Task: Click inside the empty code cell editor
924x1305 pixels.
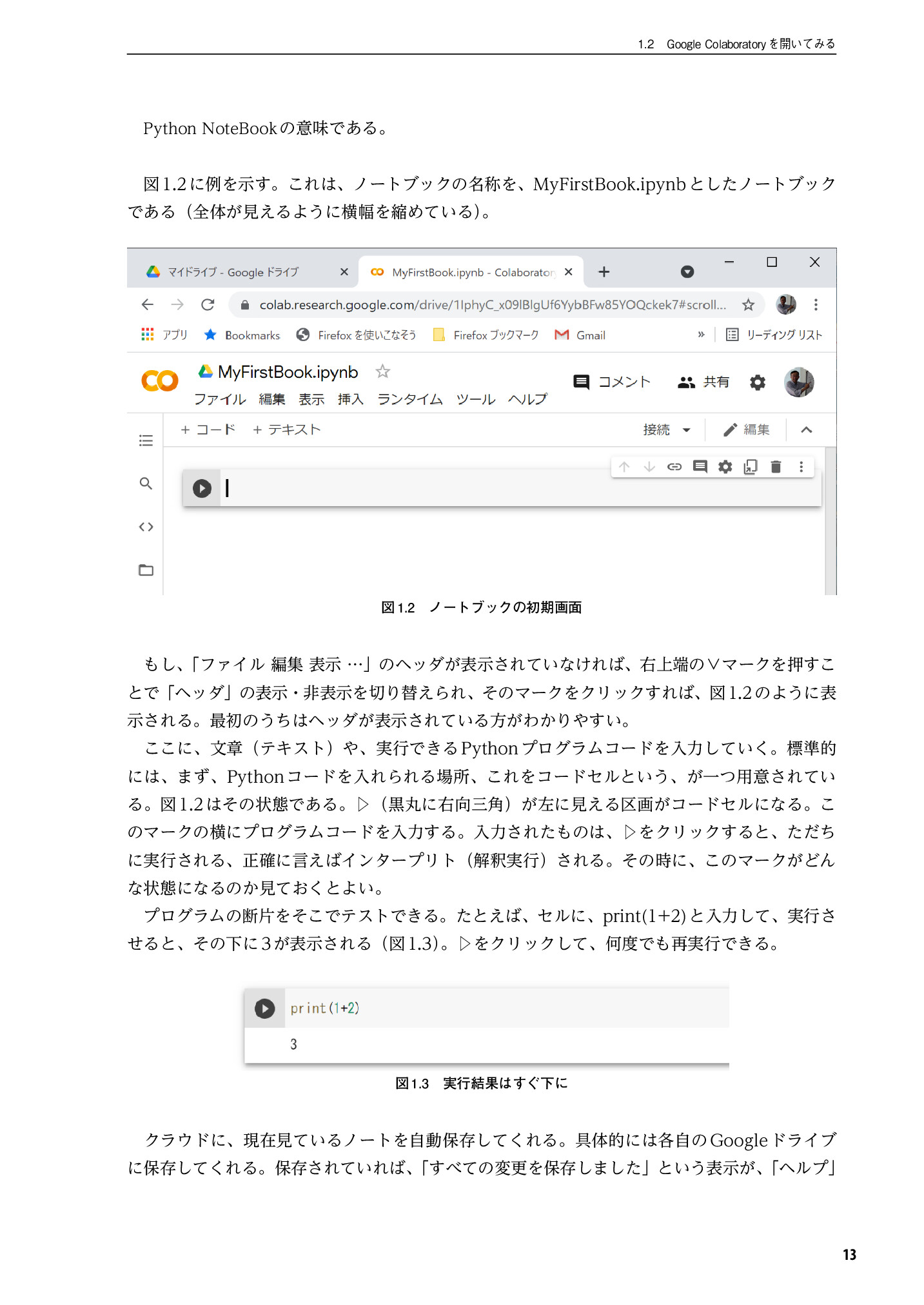Action: coord(520,488)
